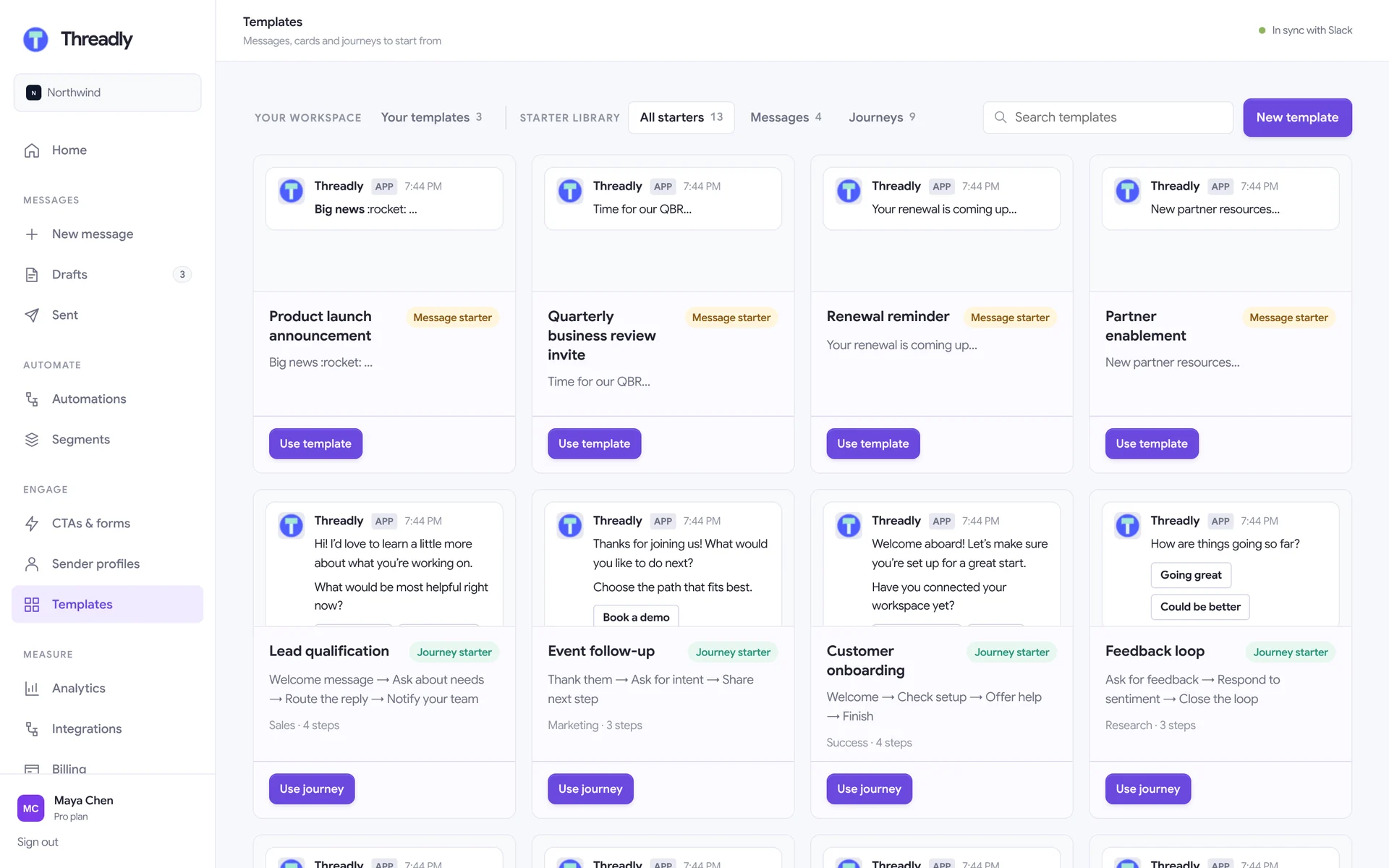Click the plus icon beside New message
Viewport: 1389px width, 868px height.
(x=32, y=234)
